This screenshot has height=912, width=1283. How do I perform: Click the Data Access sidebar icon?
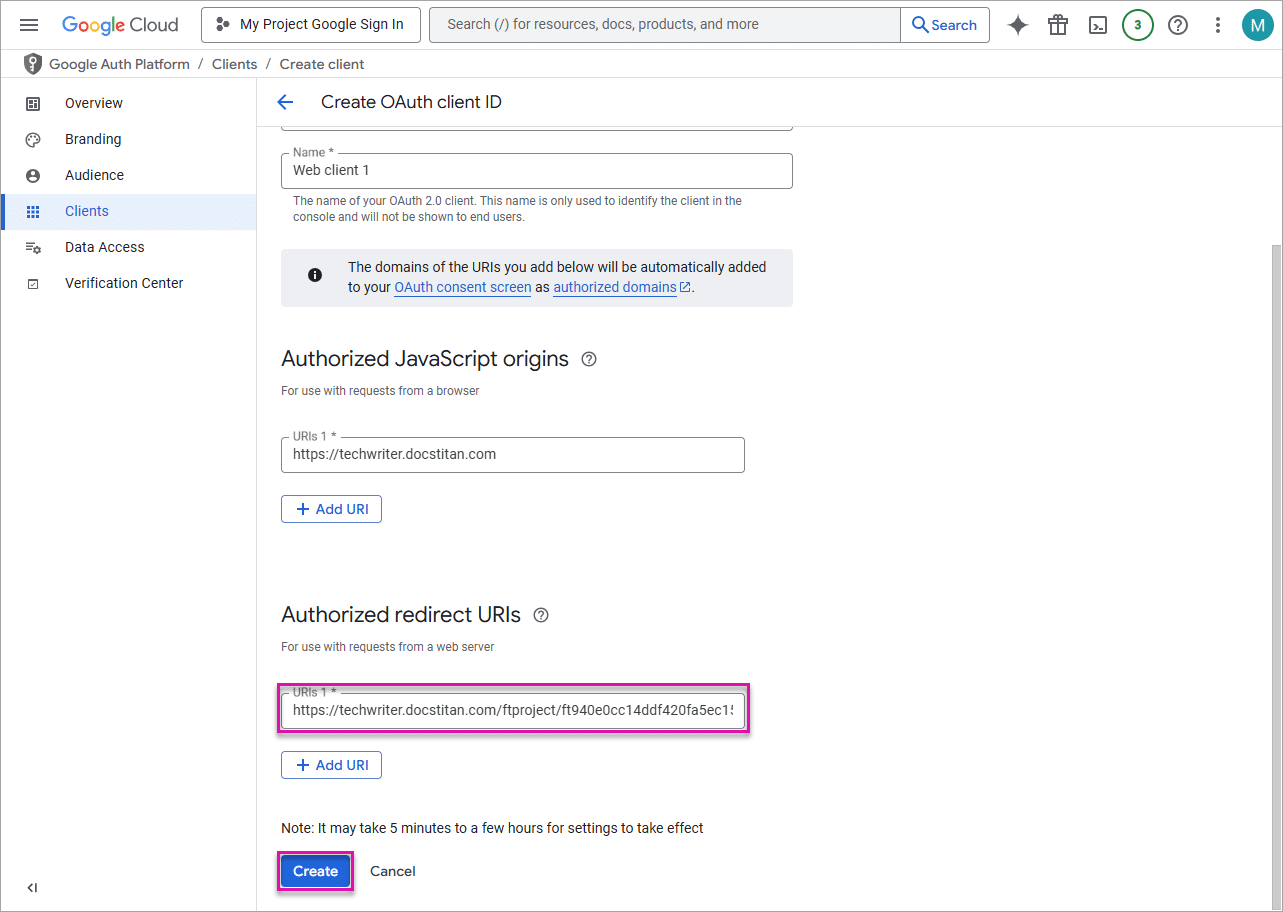(33, 247)
